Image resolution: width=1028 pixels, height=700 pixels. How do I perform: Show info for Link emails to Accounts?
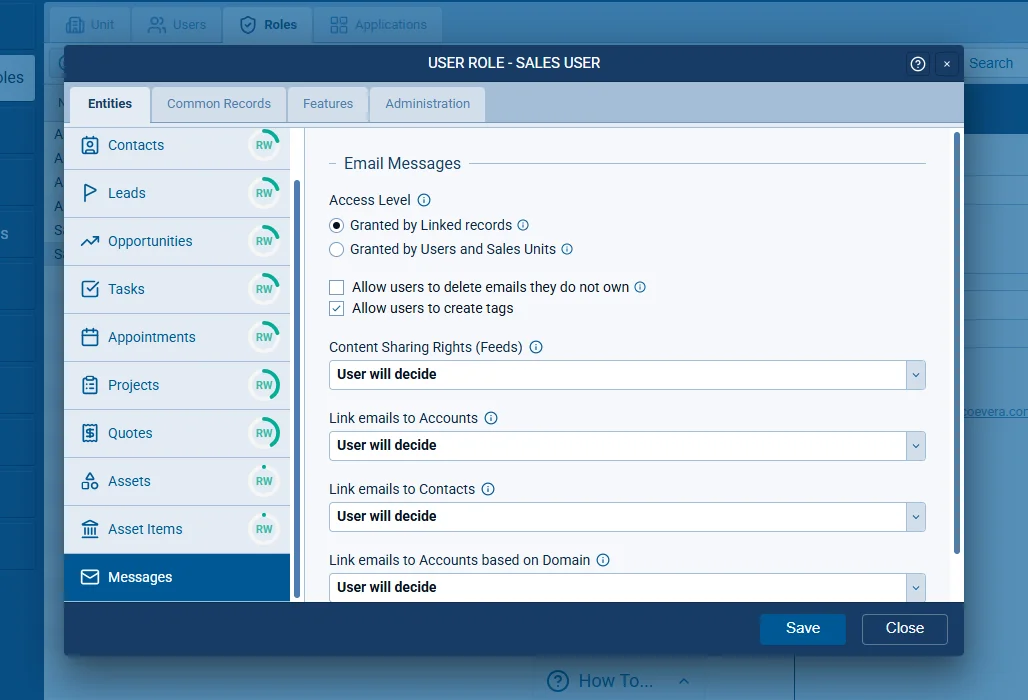(x=491, y=418)
